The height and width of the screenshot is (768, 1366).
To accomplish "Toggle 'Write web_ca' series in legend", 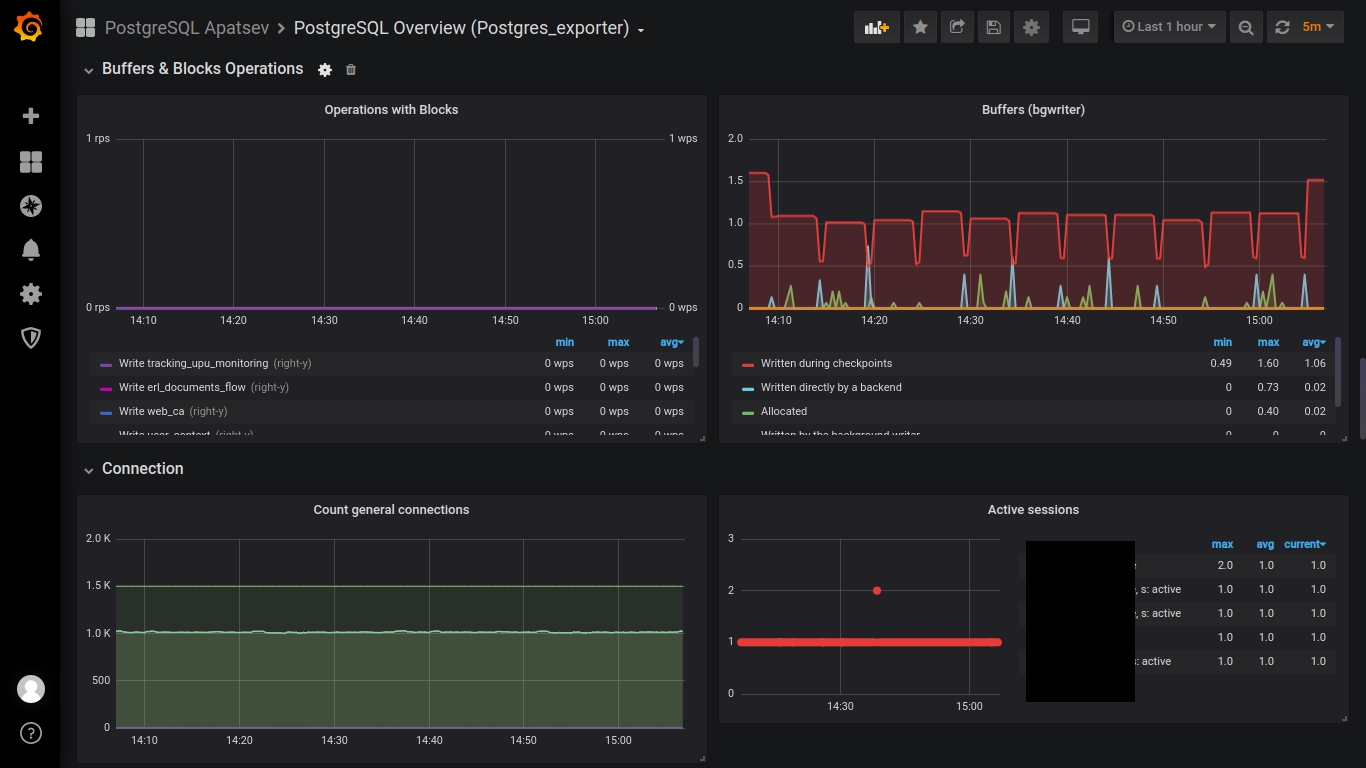I will pos(152,411).
